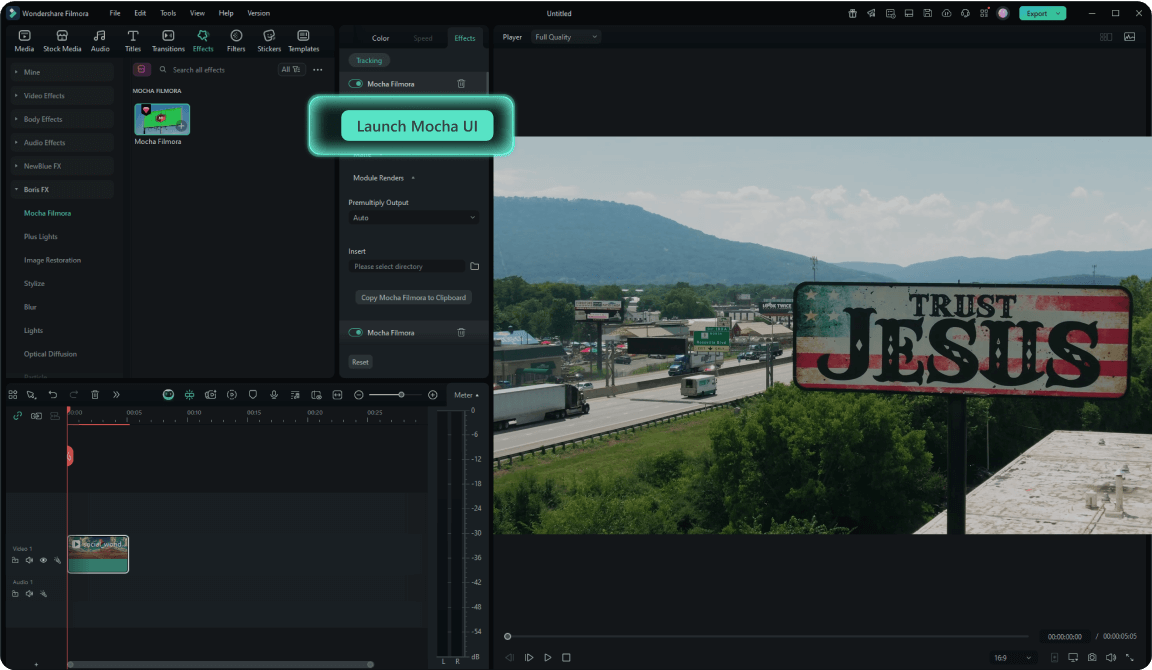The height and width of the screenshot is (670, 1152).
Task: Open the Tools menu
Action: click(x=168, y=13)
